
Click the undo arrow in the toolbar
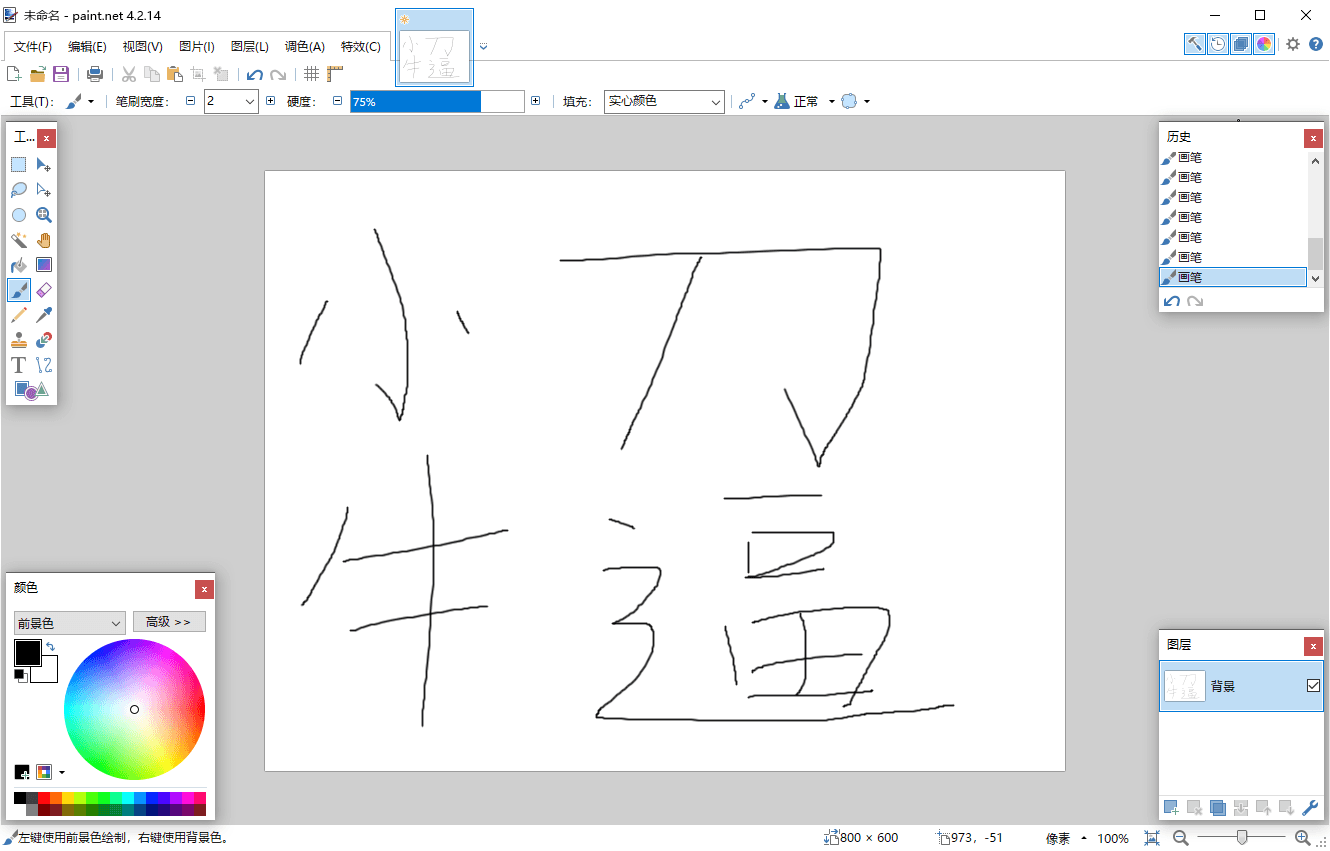(256, 73)
